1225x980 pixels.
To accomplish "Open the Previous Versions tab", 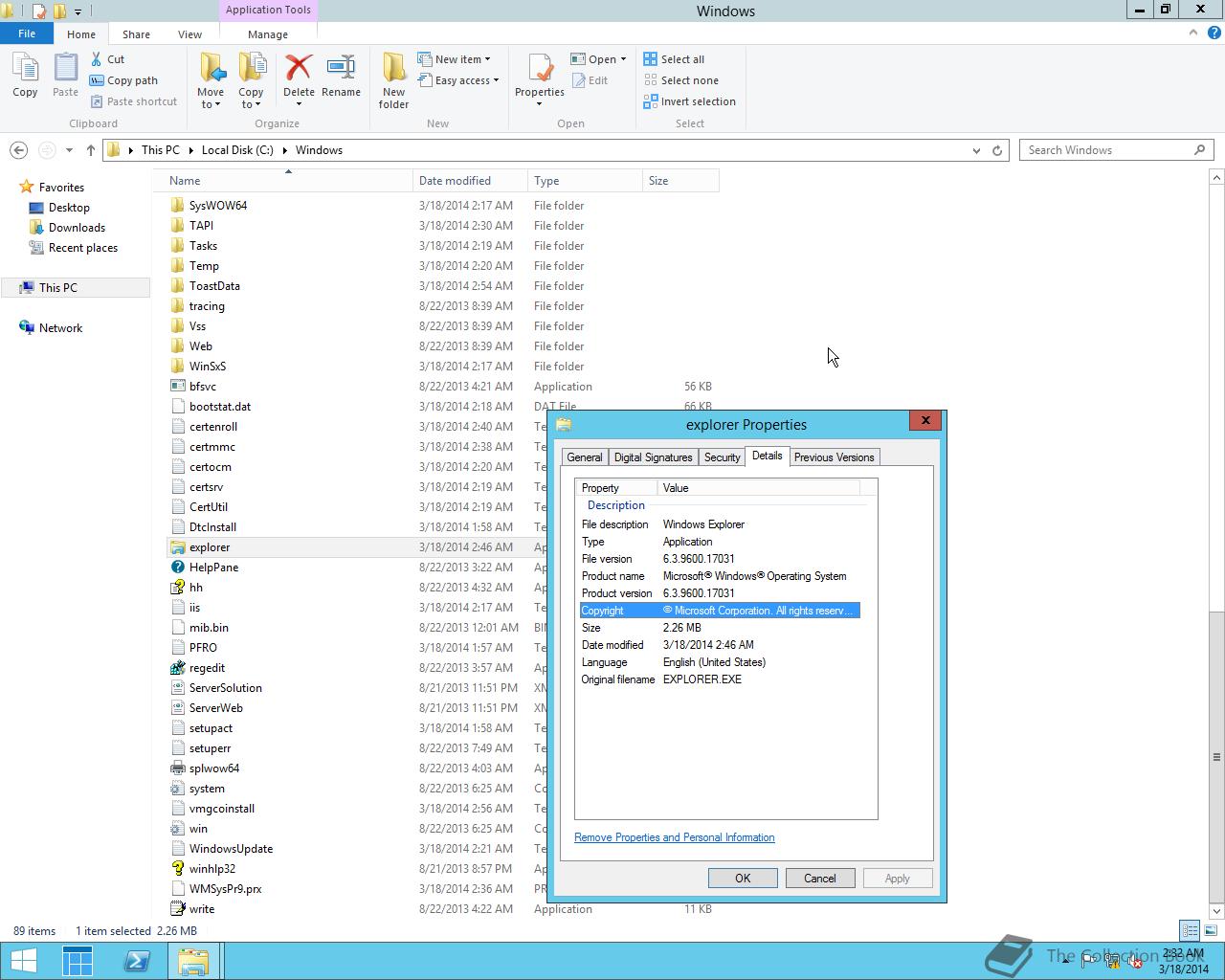I will click(x=834, y=457).
